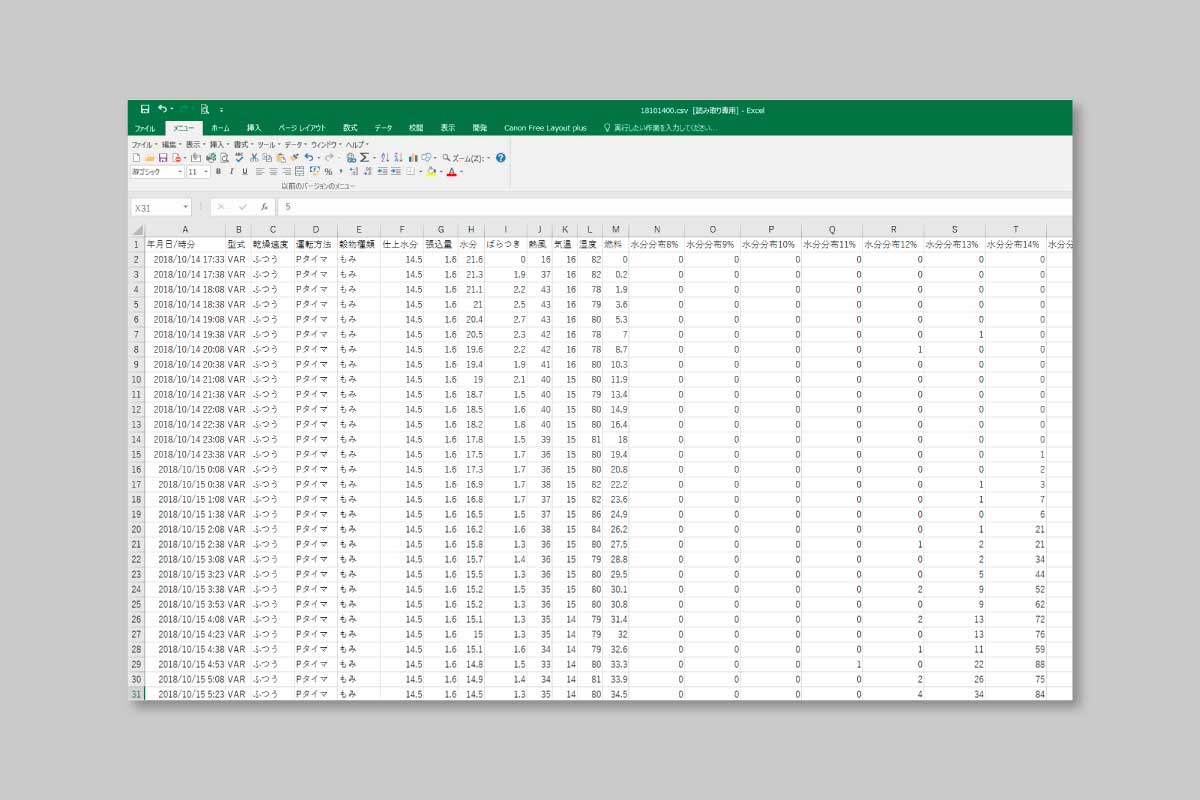Select the cell labeled 年月日/時分
Screen dimensions: 1200x800
tap(186, 244)
